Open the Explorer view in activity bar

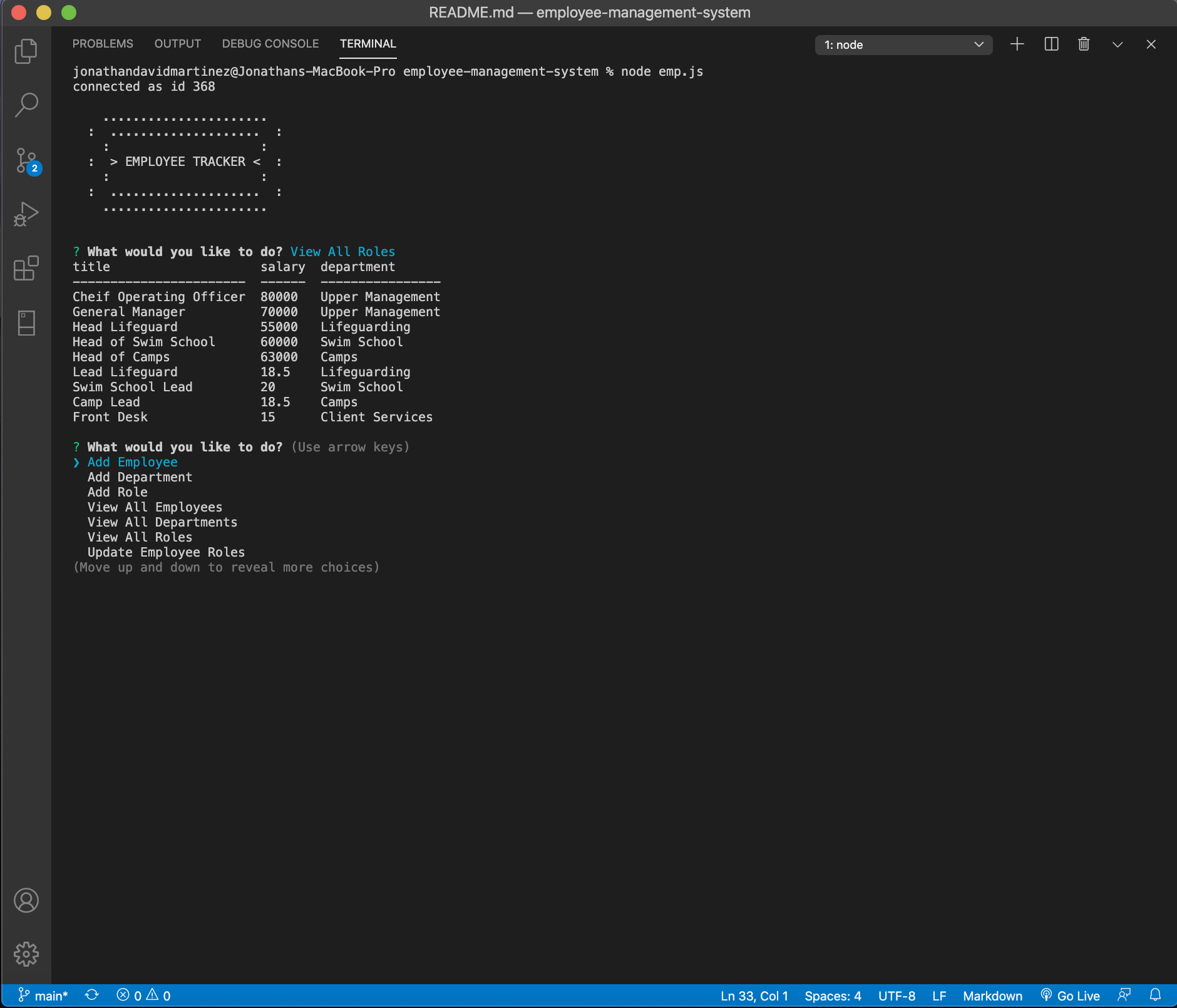pos(26,51)
